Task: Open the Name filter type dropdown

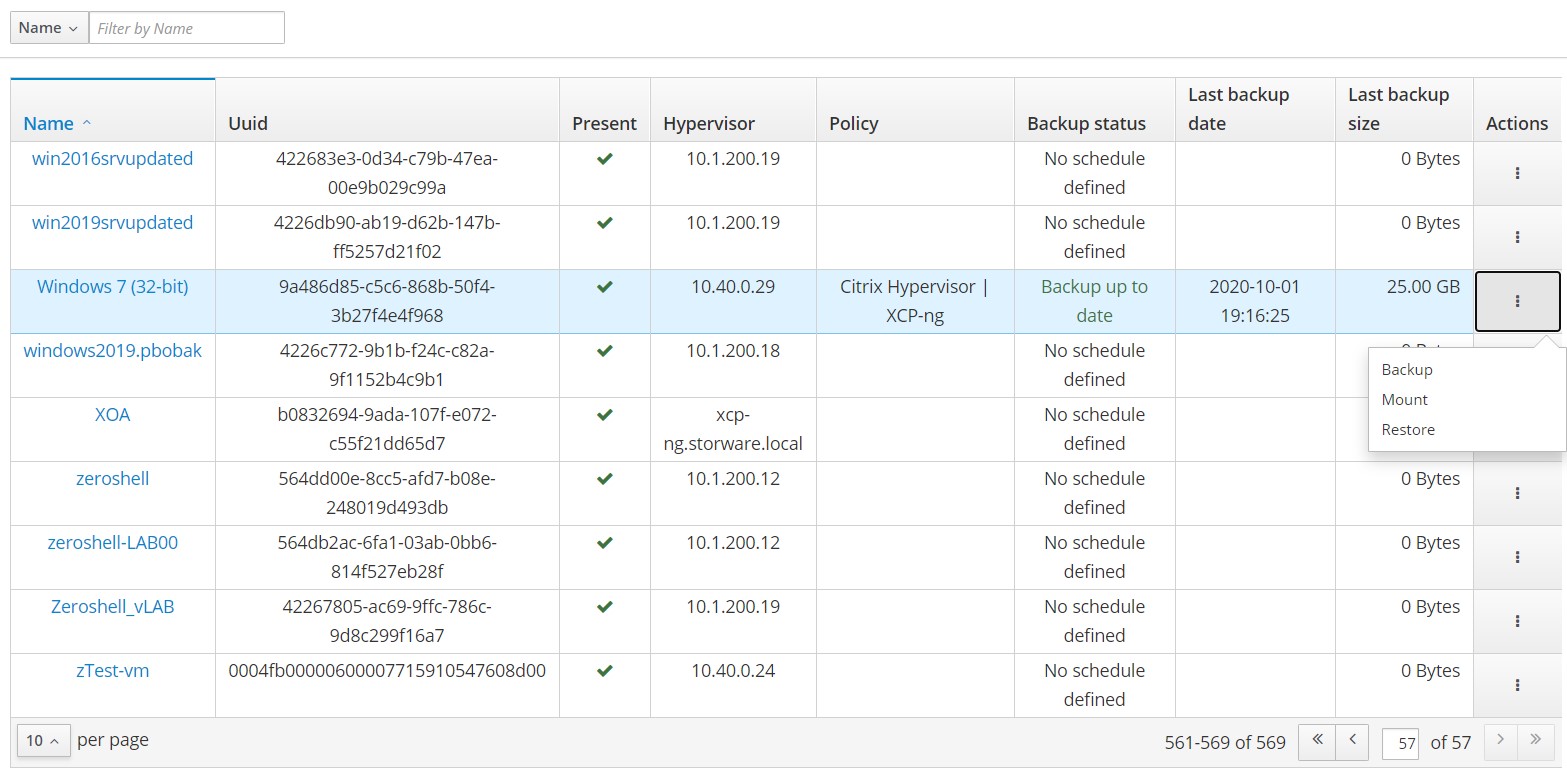Action: pos(49,28)
